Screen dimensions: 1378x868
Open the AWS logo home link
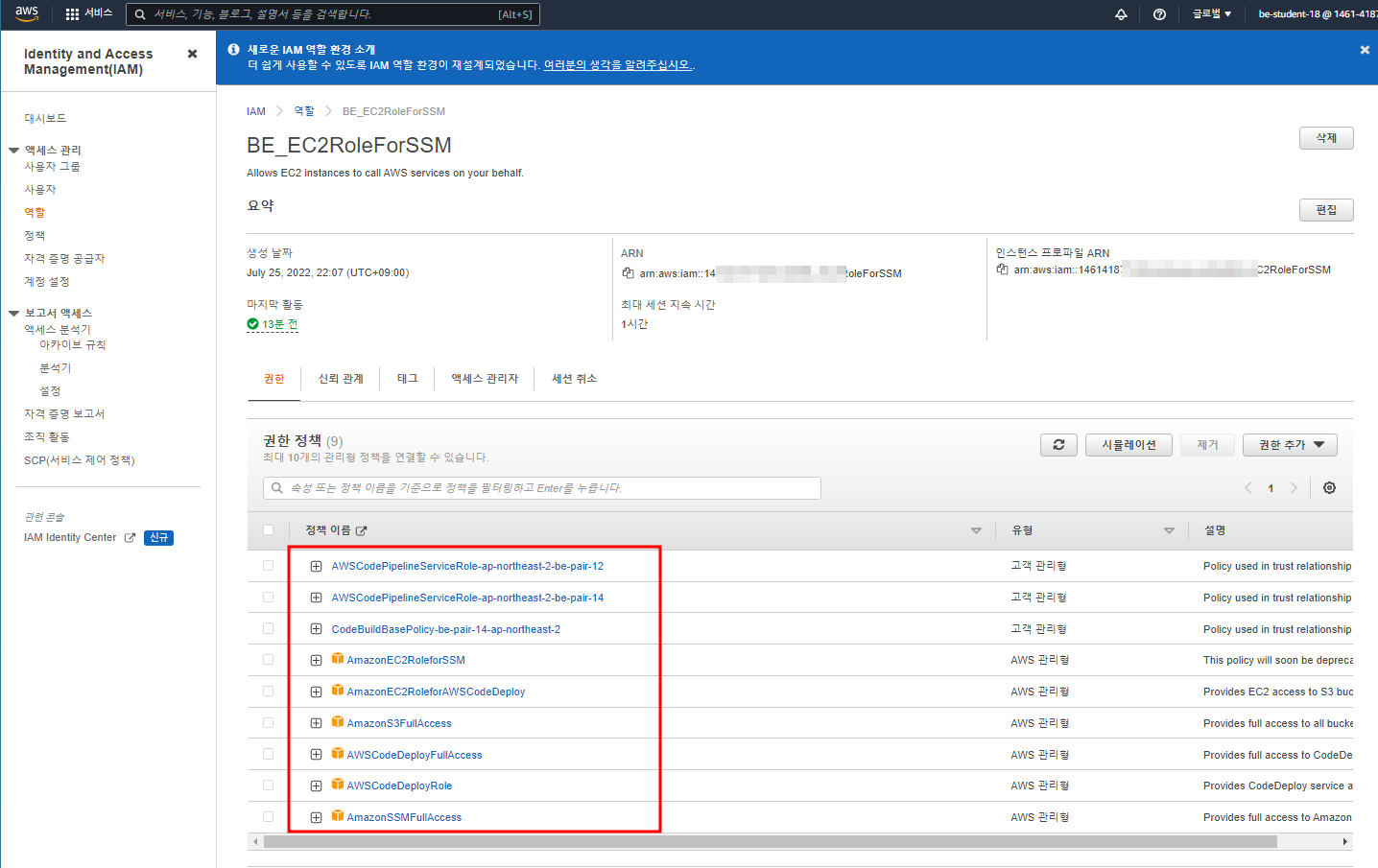pyautogui.click(x=27, y=13)
